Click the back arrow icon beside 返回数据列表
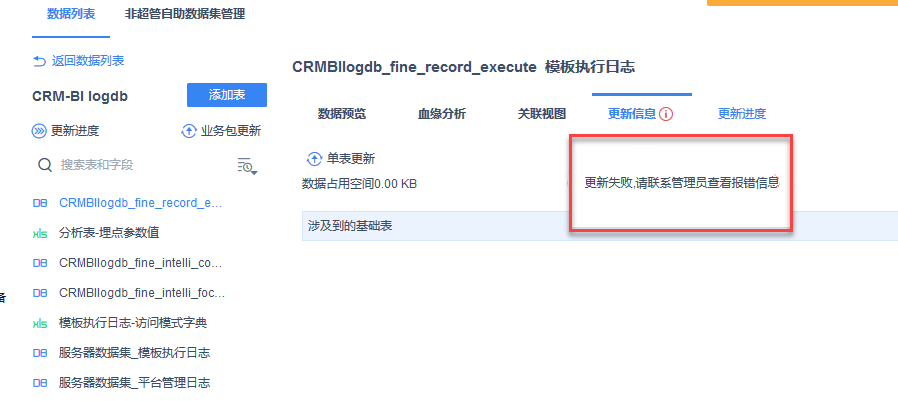 [x=40, y=61]
